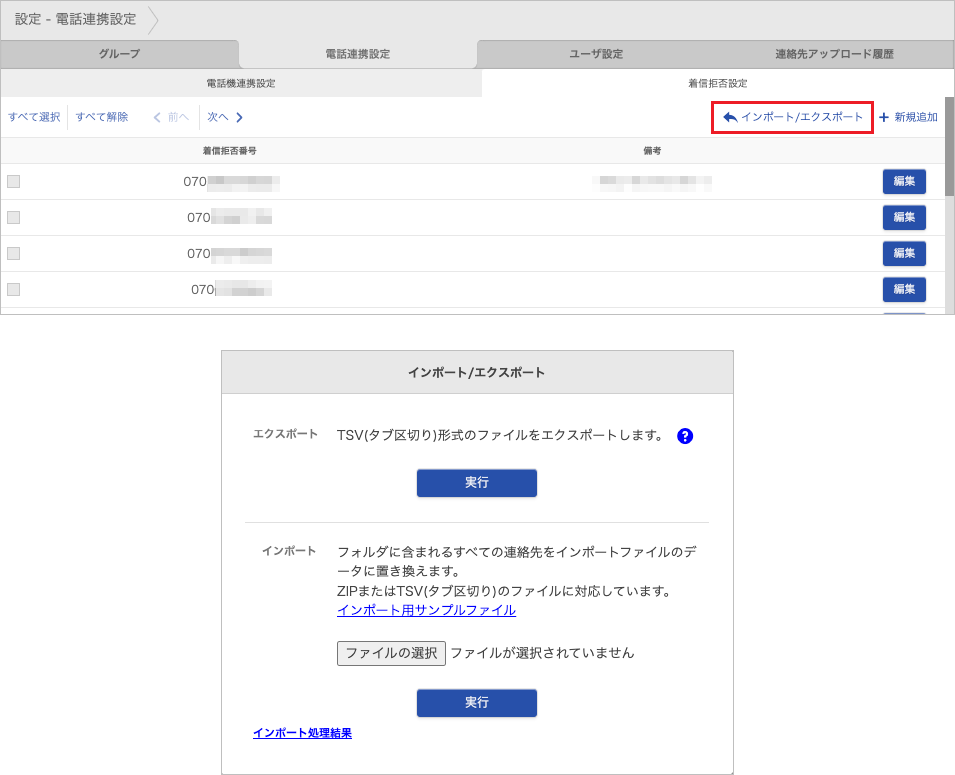Click the left chevron beside 前へ
Screen dimensions: 955x775
(157, 117)
